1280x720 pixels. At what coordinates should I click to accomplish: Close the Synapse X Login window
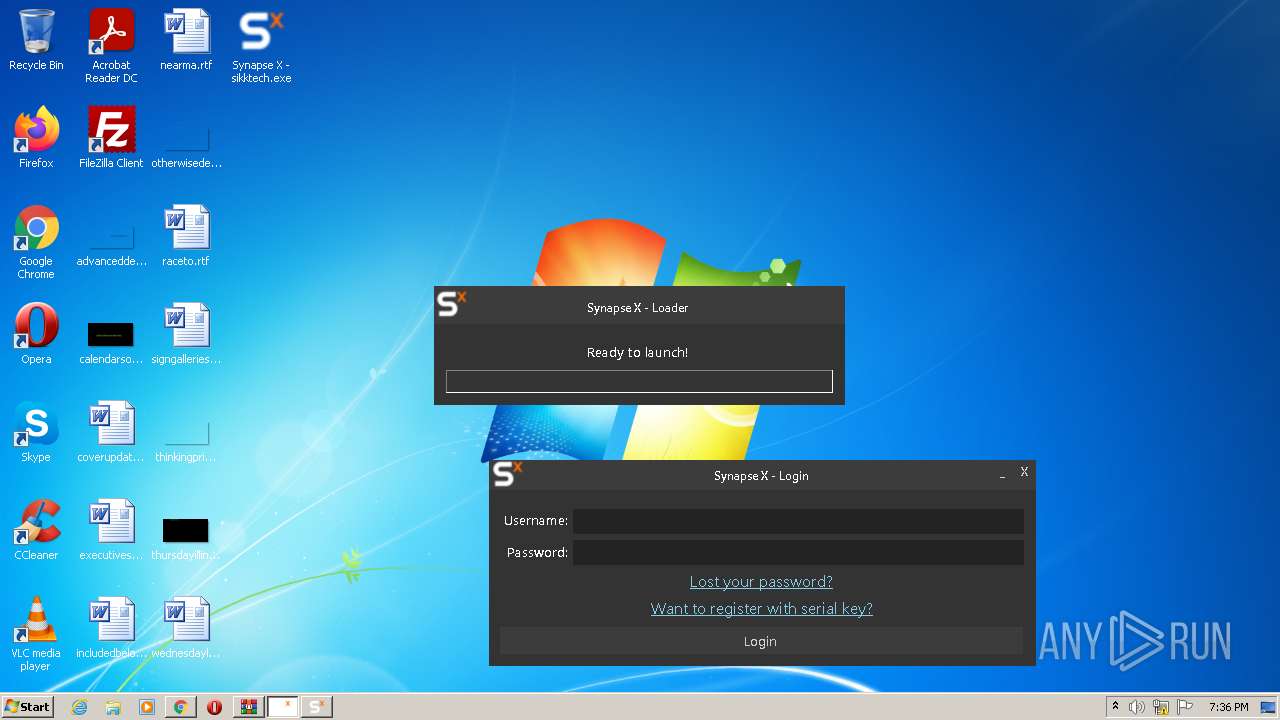(x=1024, y=472)
